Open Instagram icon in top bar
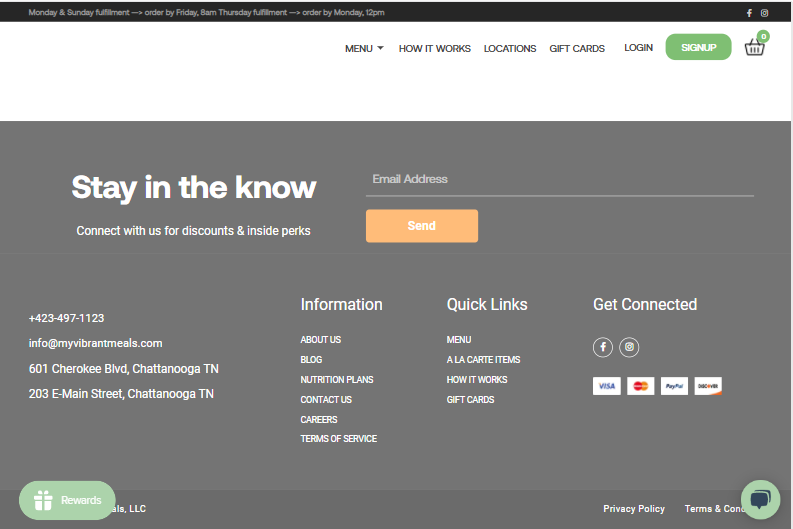This screenshot has width=793, height=529. [x=764, y=13]
